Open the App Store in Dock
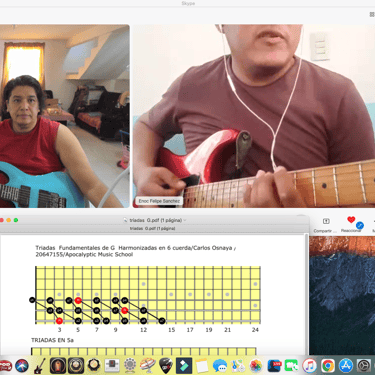This screenshot has height=375, width=375. click(x=346, y=366)
